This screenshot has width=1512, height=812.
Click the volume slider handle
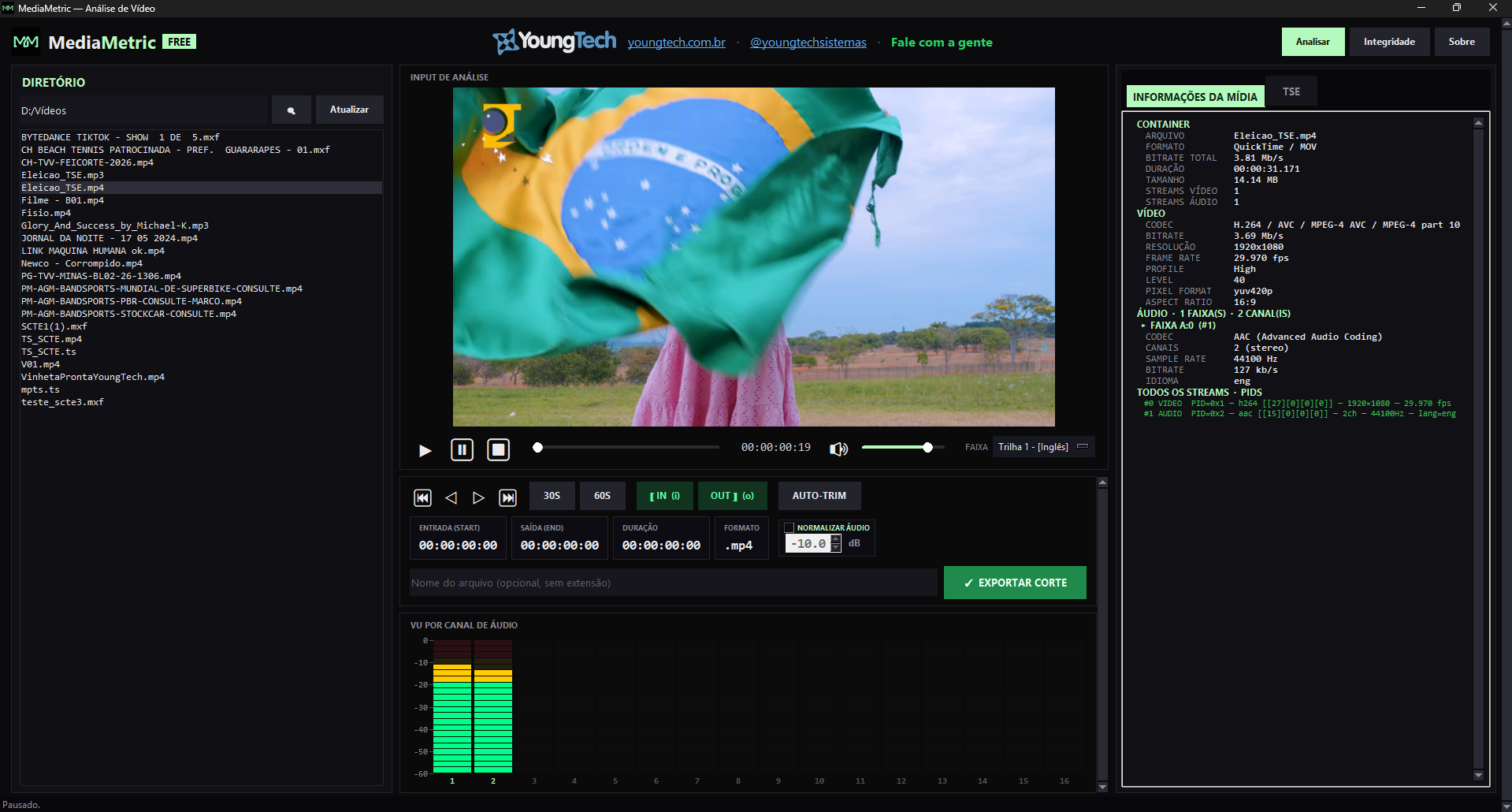click(927, 447)
